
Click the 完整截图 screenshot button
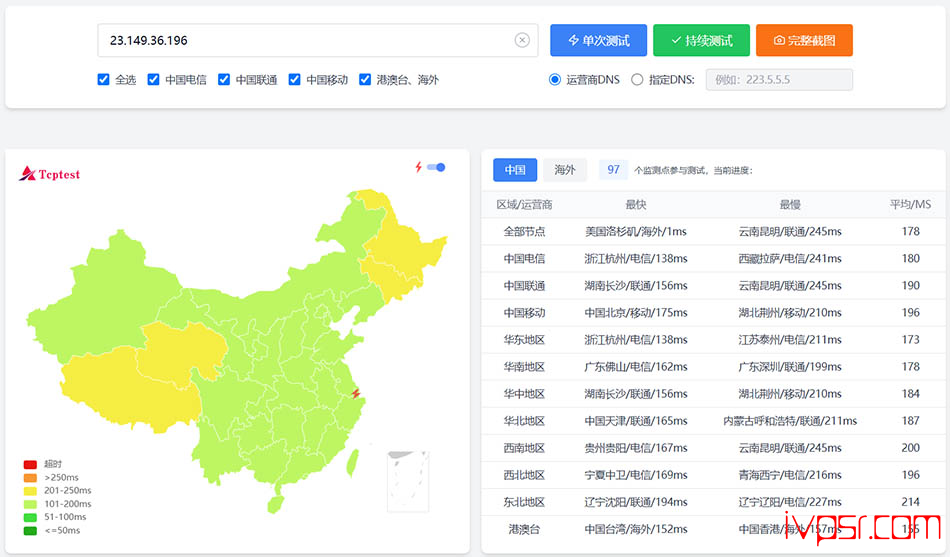click(804, 40)
